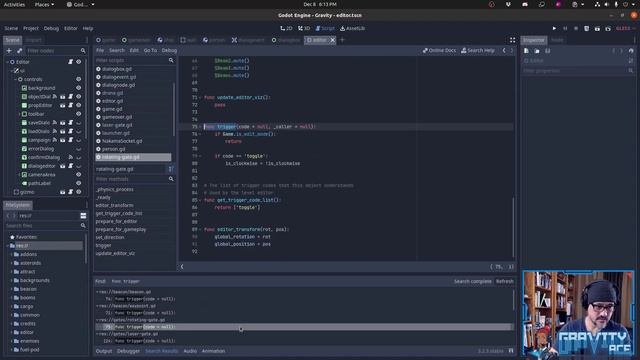Screen dimensions: 640x360
Task: Go back in FileSystem path history
Action: (x=8, y=216)
